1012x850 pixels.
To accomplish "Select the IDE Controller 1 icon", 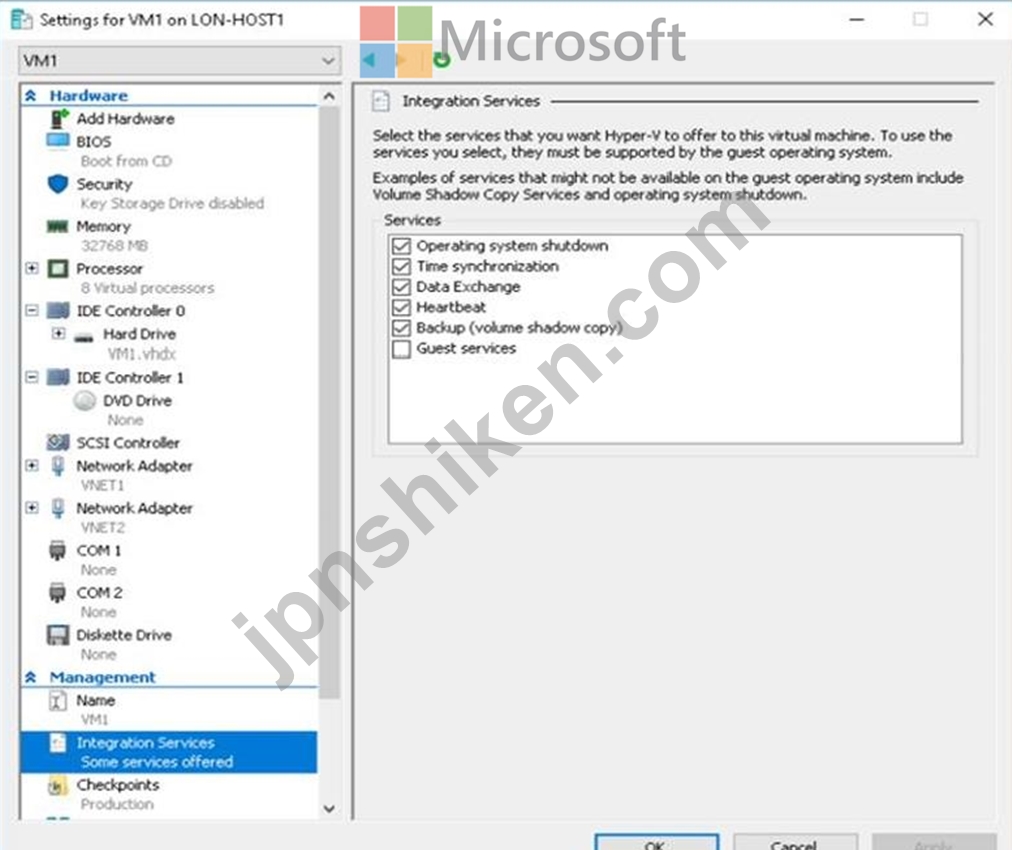I will 58,377.
